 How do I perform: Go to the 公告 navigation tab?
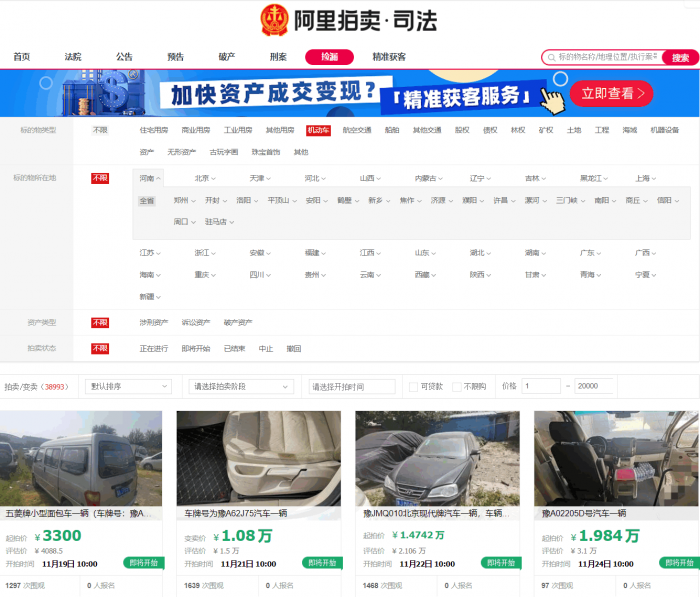tap(124, 57)
